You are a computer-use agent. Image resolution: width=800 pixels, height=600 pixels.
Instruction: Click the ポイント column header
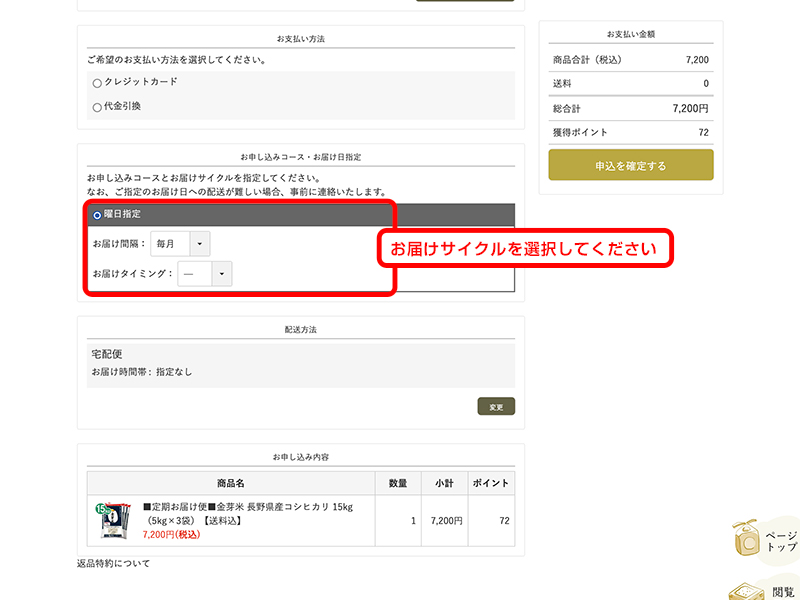[x=491, y=483]
